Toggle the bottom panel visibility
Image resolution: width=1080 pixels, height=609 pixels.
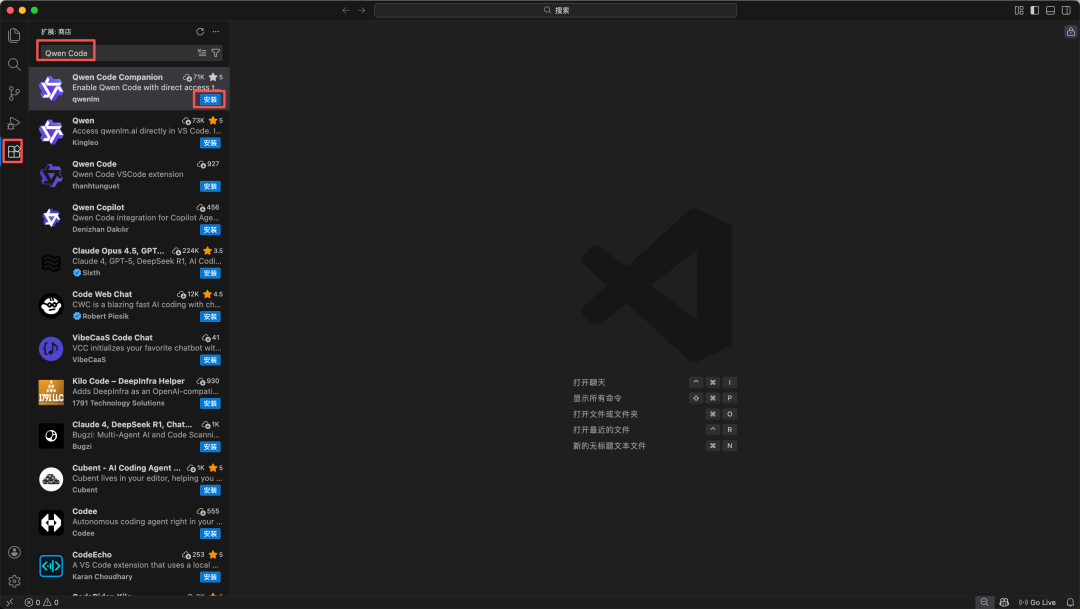pos(1050,10)
